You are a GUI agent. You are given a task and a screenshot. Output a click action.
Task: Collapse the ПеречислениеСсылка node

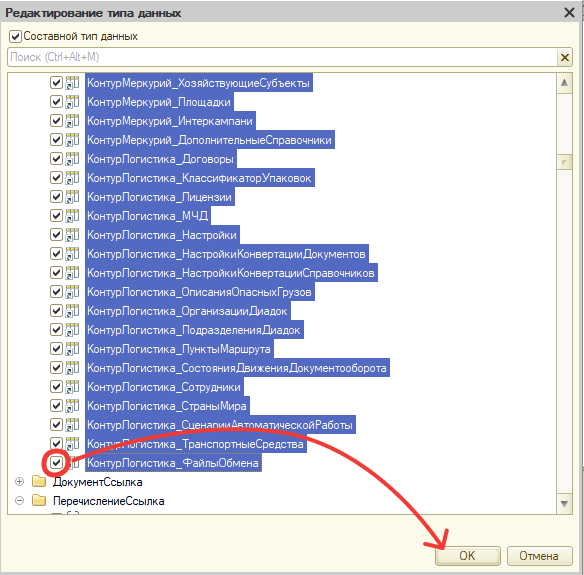19,501
